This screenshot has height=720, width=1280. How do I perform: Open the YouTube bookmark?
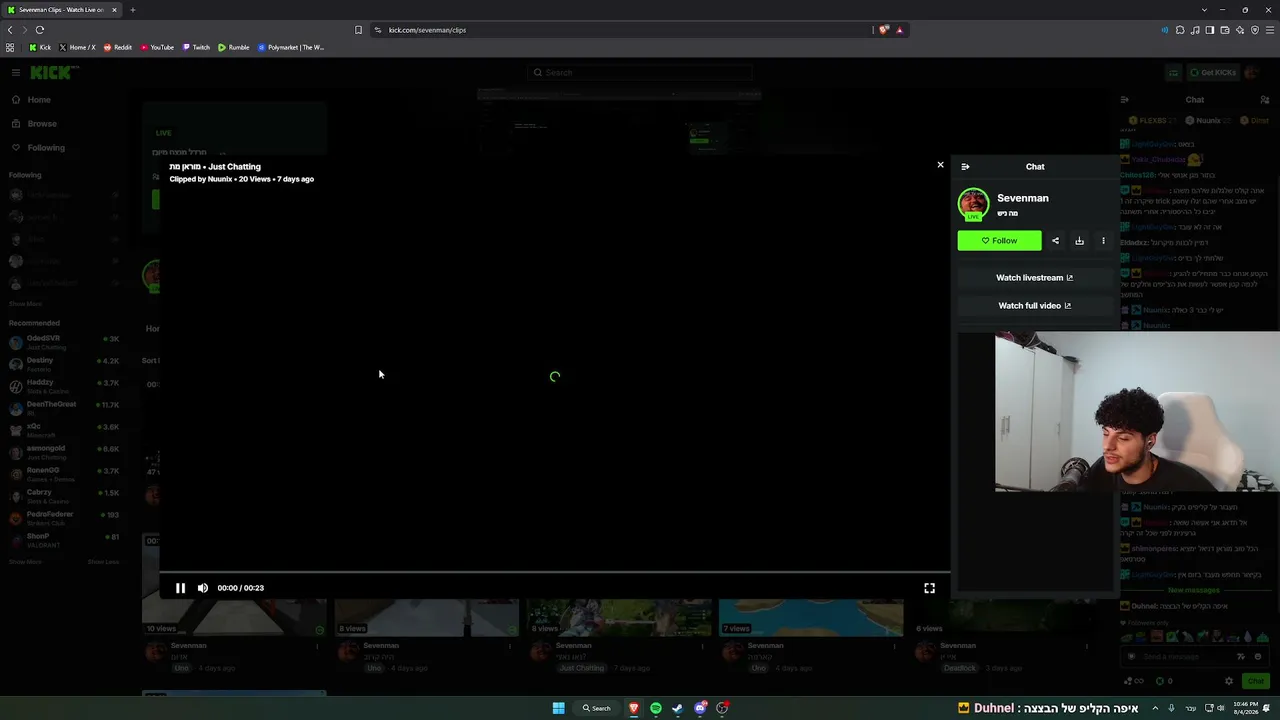pyautogui.click(x=157, y=47)
